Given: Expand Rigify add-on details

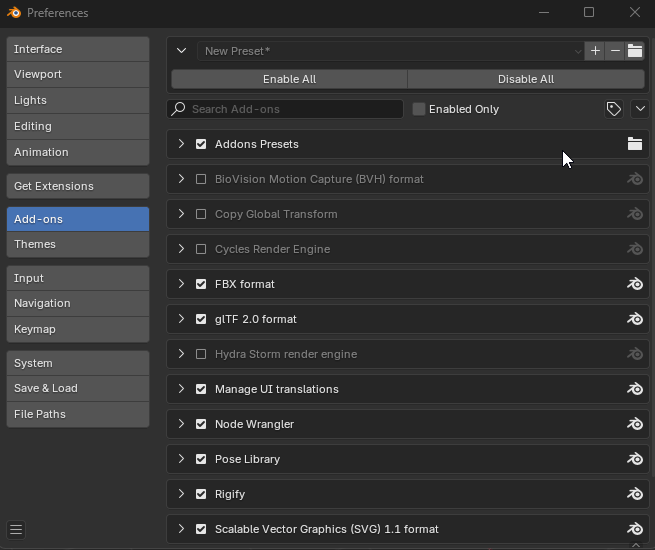Looking at the screenshot, I should tap(181, 494).
